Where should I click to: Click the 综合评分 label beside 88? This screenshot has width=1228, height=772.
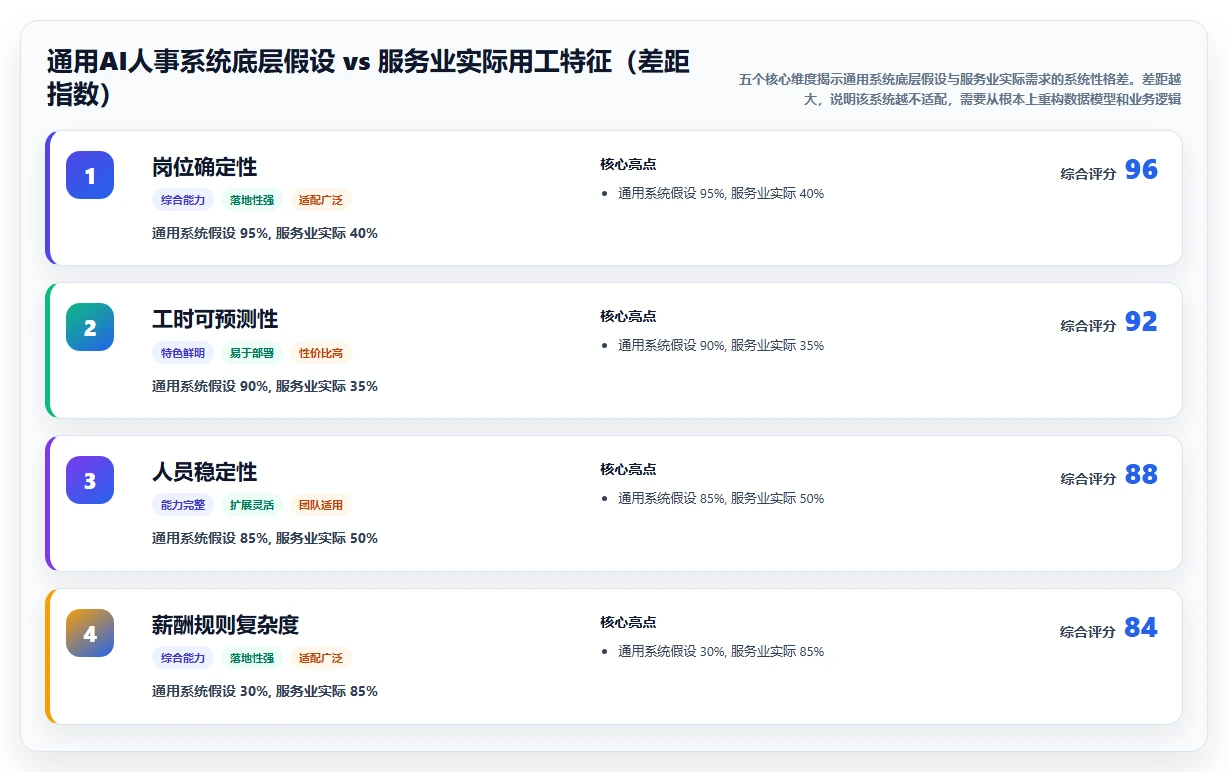tap(1088, 479)
